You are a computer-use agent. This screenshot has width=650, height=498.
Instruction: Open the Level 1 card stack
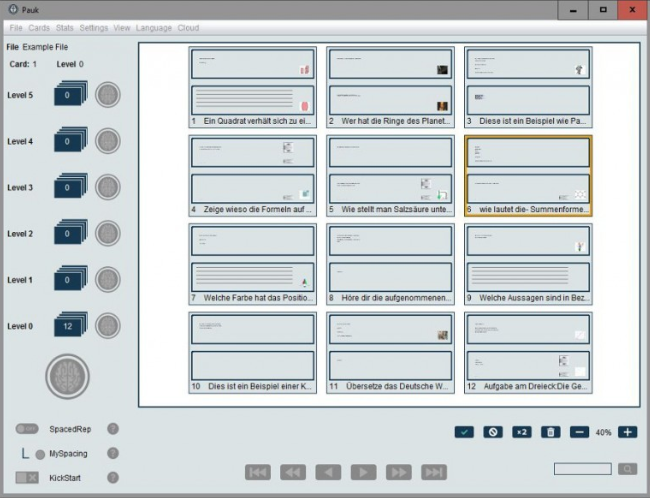point(70,278)
